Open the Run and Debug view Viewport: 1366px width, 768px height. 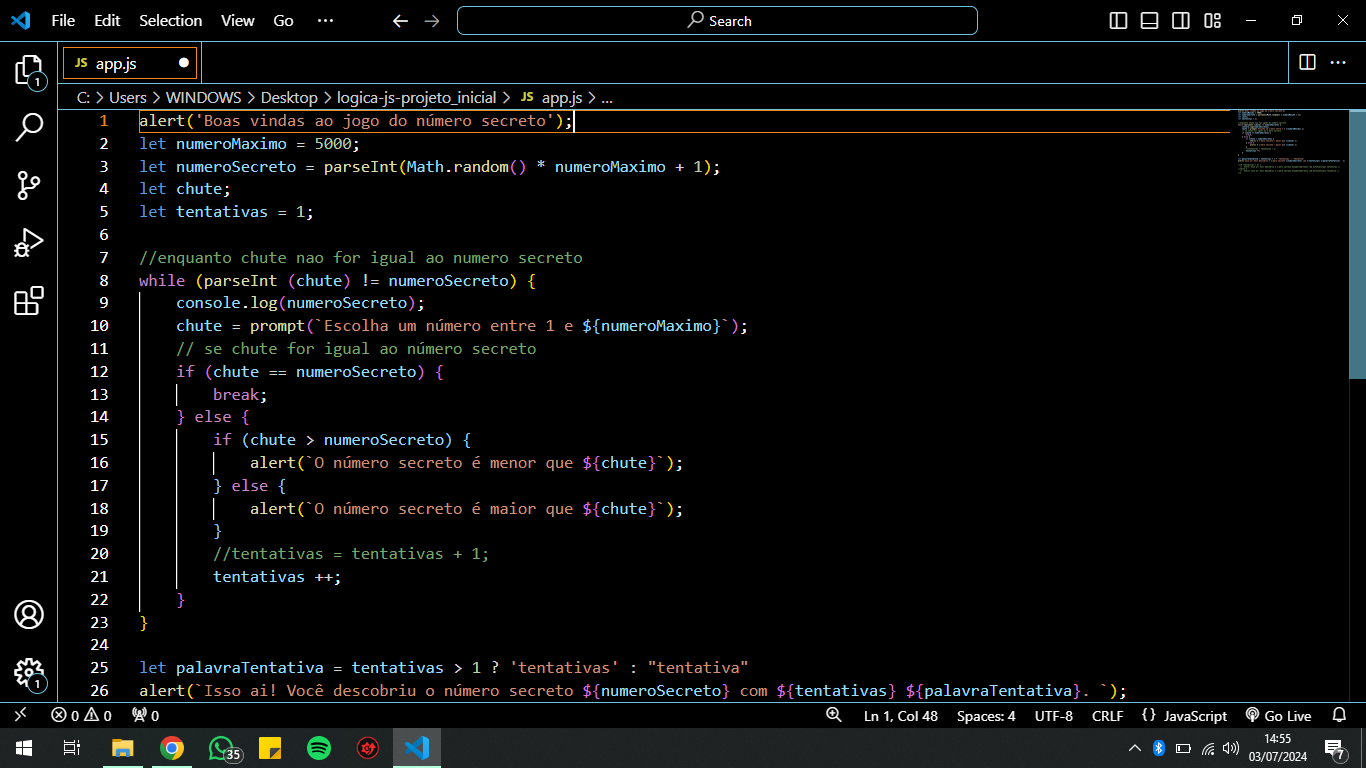(29, 243)
